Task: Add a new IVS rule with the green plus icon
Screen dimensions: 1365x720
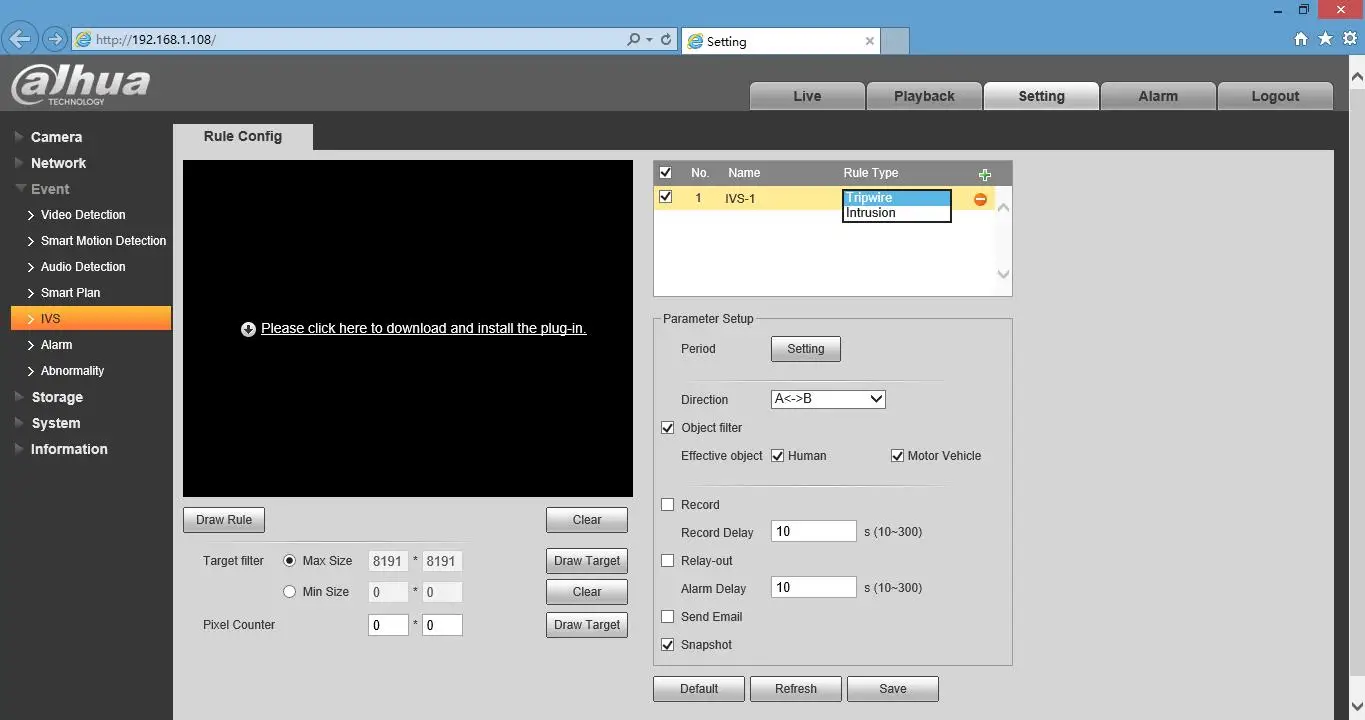Action: pos(985,174)
